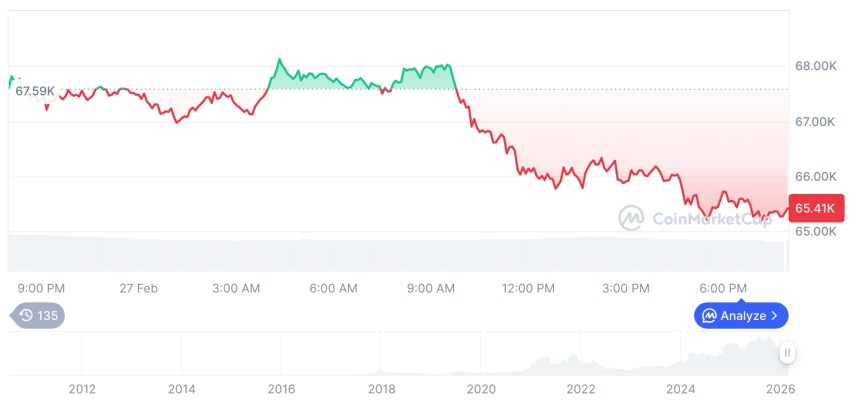Click the Analyze button's chart icon

pos(709,316)
